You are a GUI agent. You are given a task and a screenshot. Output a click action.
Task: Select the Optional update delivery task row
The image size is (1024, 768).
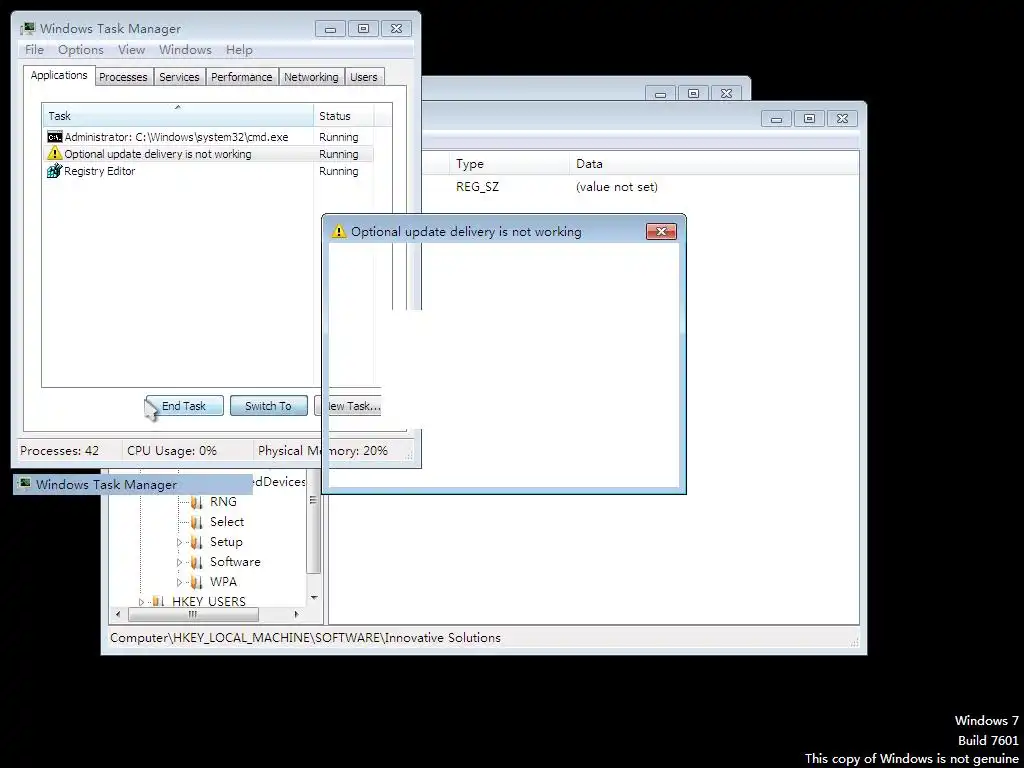[x=208, y=154]
